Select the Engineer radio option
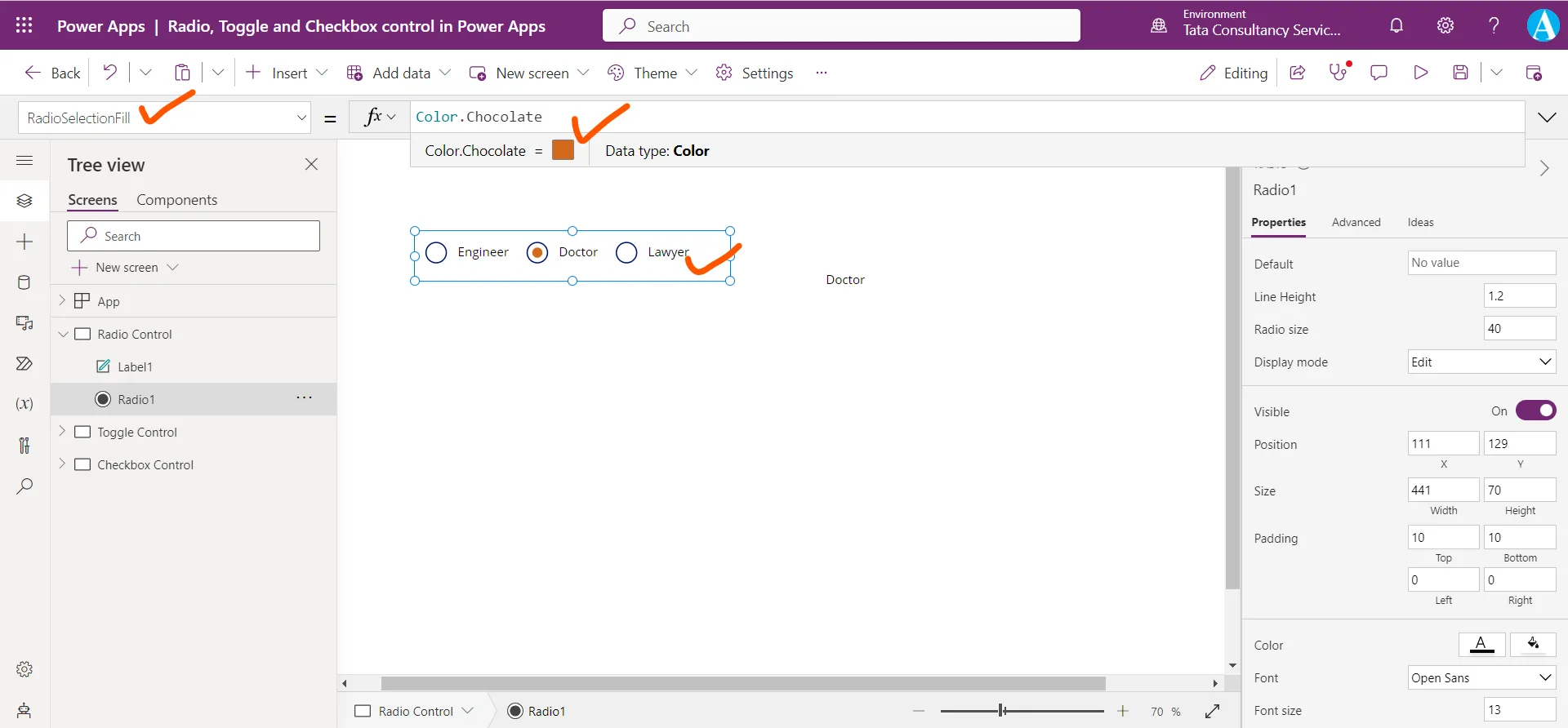The width and height of the screenshot is (1568, 728). coord(437,252)
